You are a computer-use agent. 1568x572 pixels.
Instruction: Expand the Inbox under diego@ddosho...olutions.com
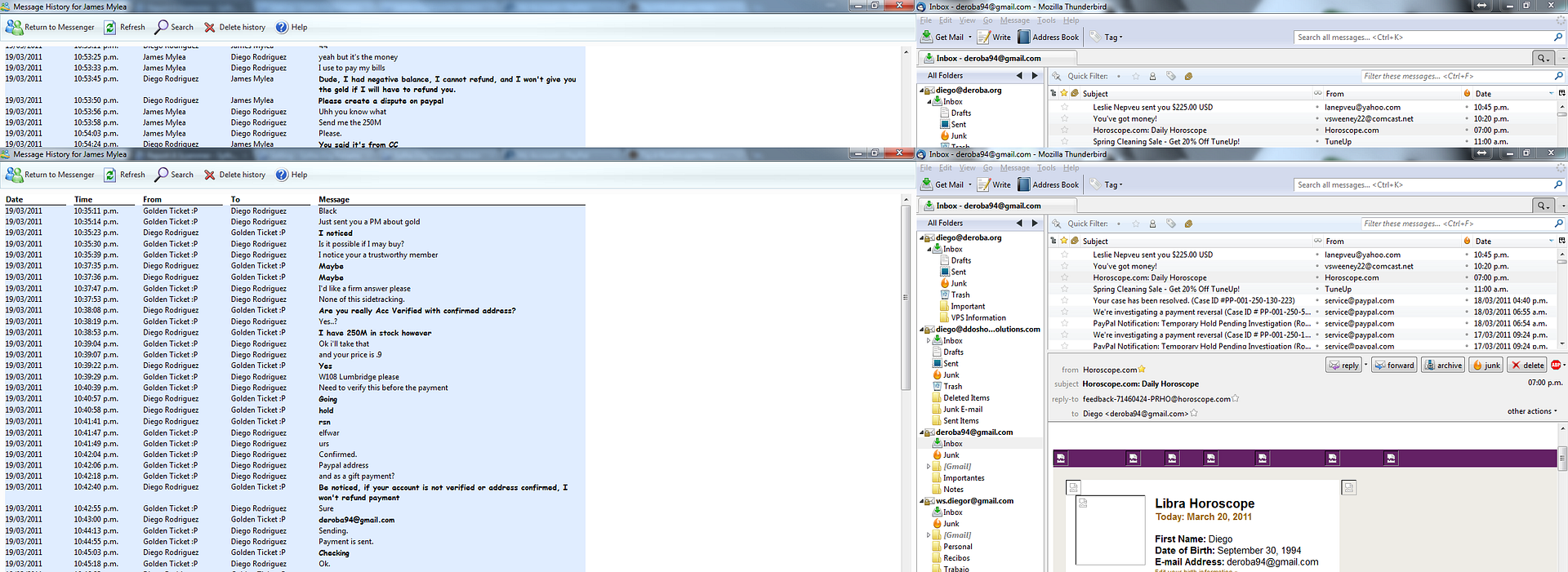tap(929, 341)
